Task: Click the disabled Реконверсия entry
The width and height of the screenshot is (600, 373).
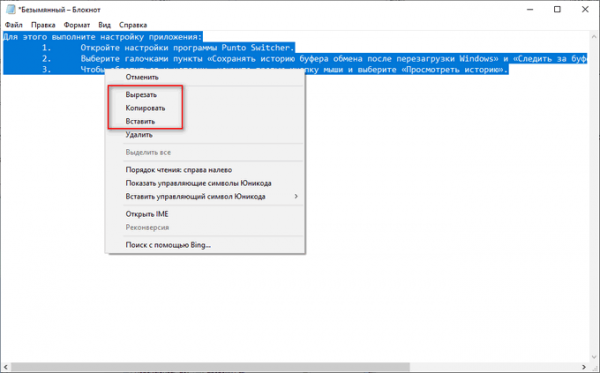Action: (x=205, y=228)
